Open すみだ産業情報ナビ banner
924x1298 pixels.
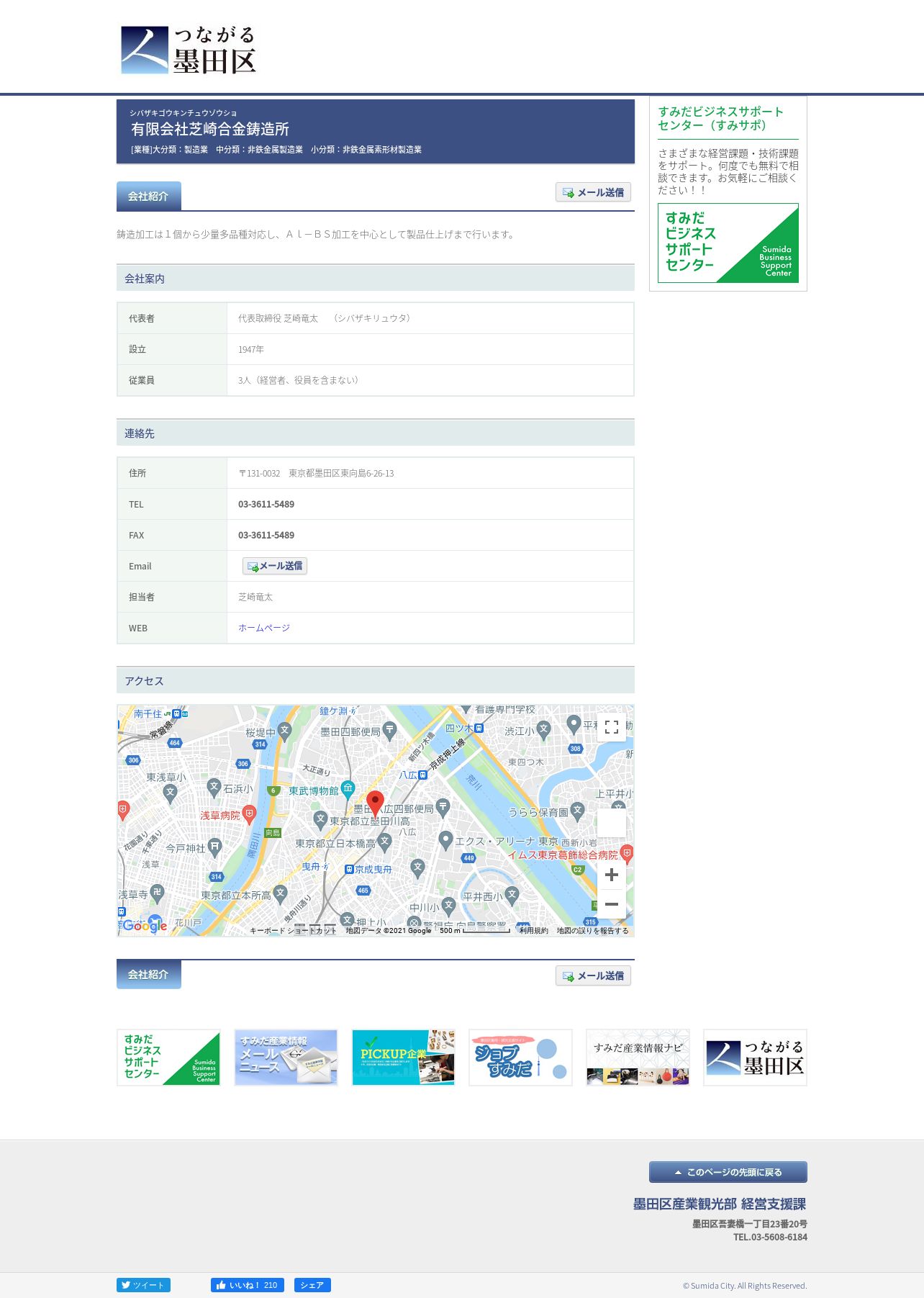[638, 1057]
